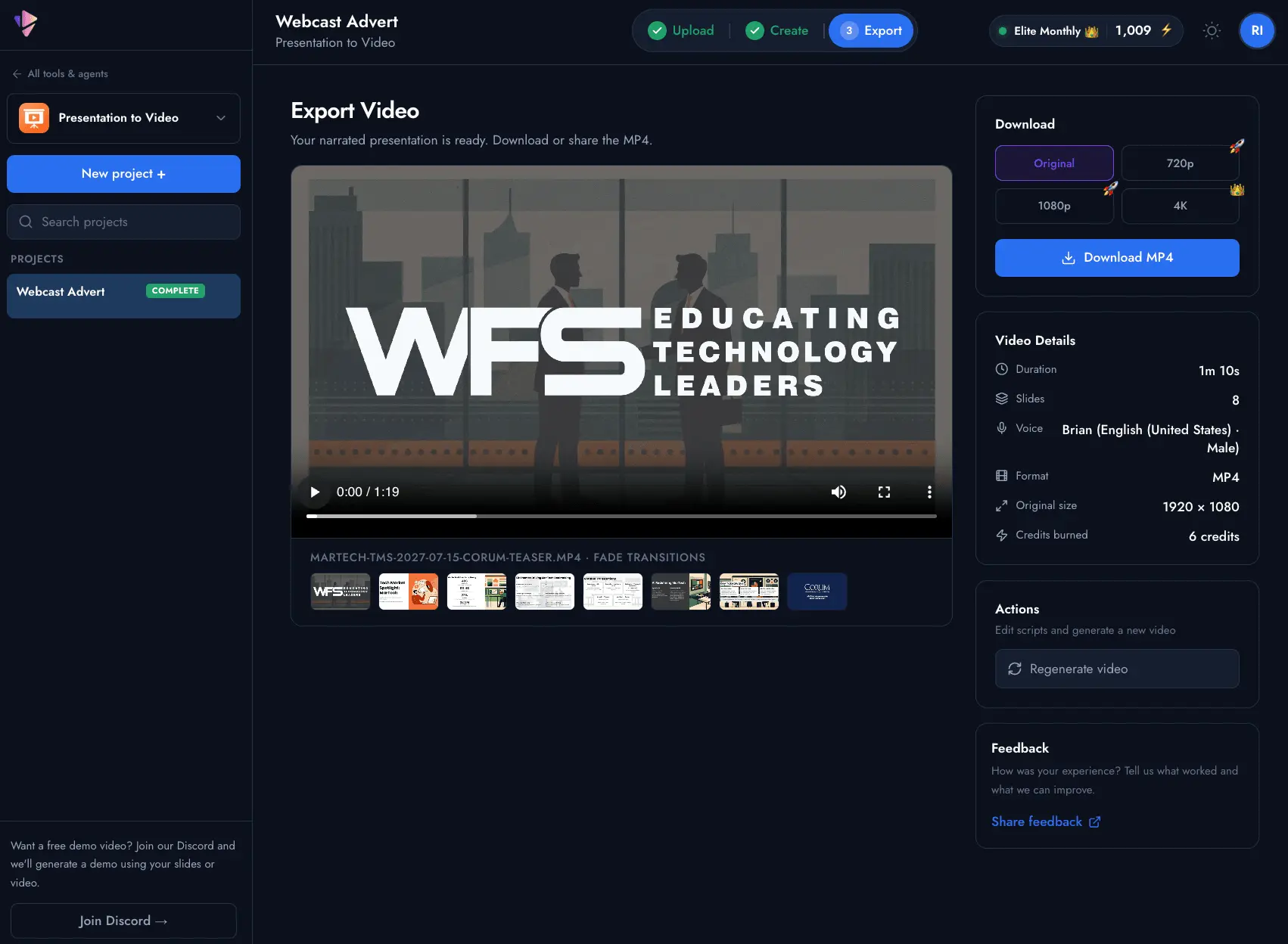Open the Webcast Advert project

(x=123, y=296)
